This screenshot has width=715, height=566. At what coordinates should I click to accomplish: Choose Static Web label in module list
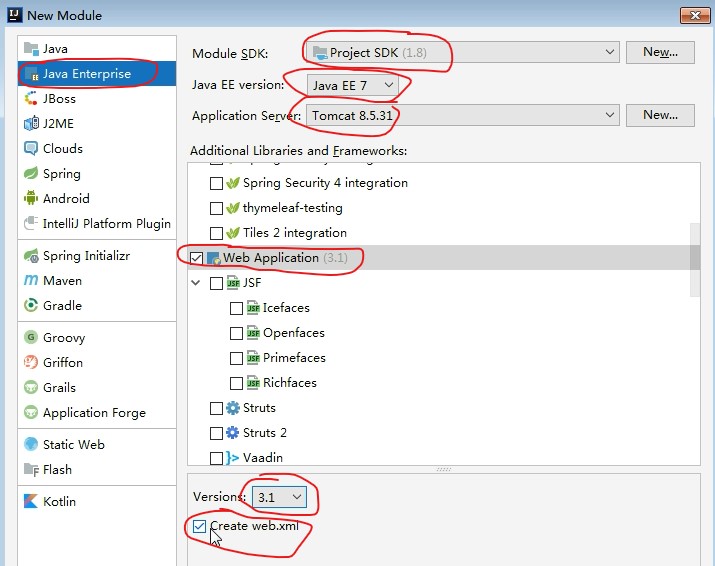(x=74, y=444)
